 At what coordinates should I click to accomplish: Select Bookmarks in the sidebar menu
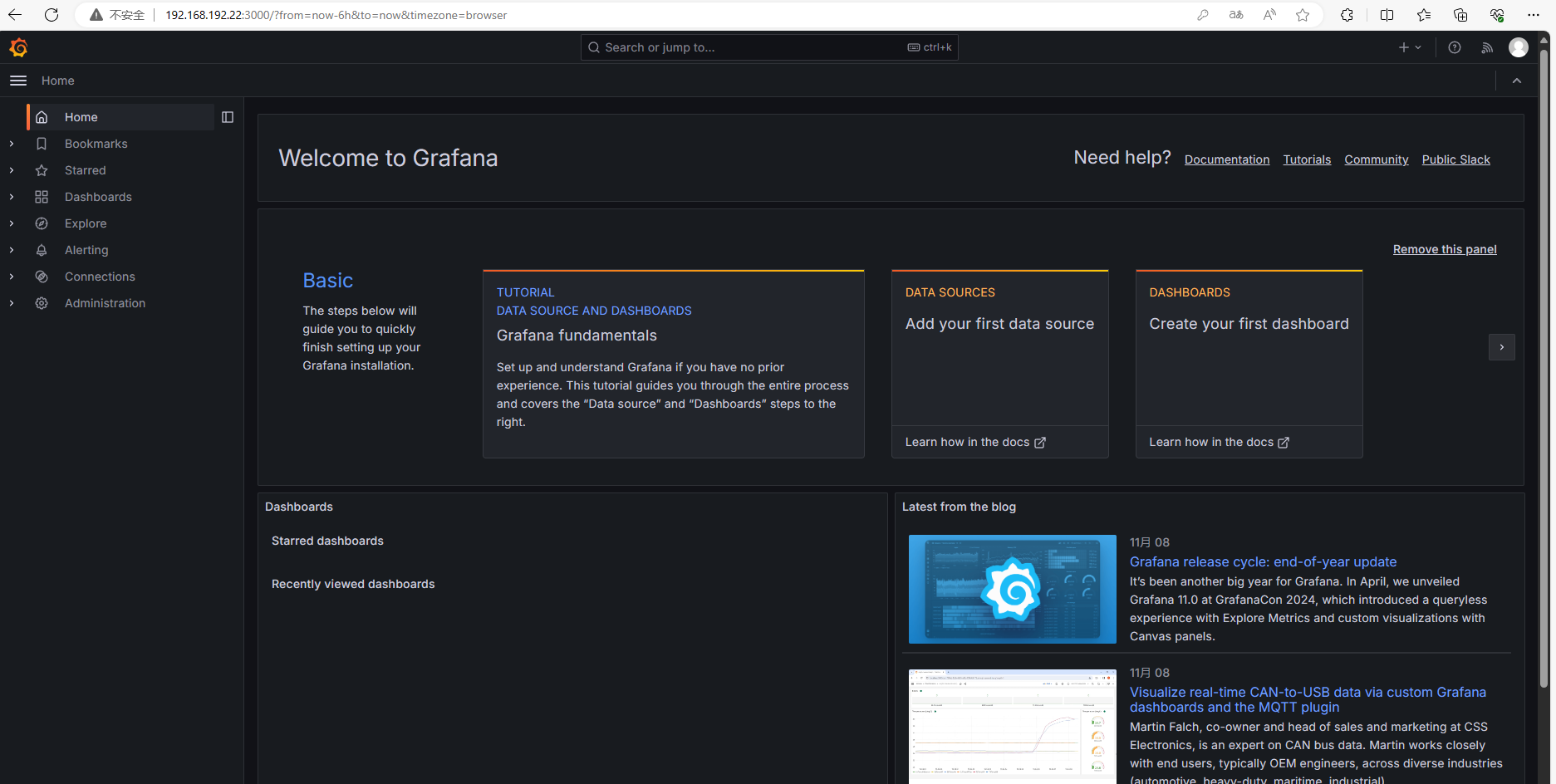point(96,144)
